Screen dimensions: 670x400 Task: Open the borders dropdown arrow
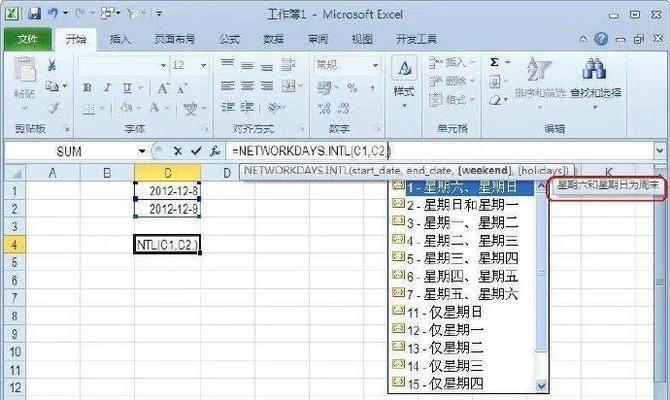[102, 109]
